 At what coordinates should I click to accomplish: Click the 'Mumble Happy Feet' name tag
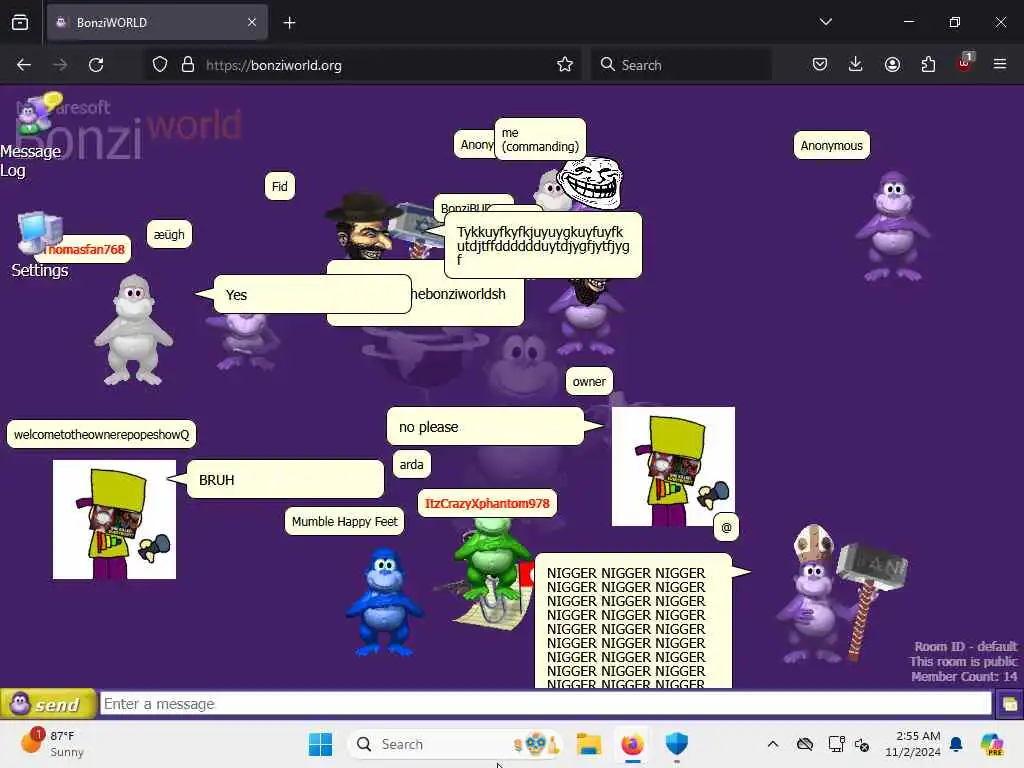coord(345,521)
